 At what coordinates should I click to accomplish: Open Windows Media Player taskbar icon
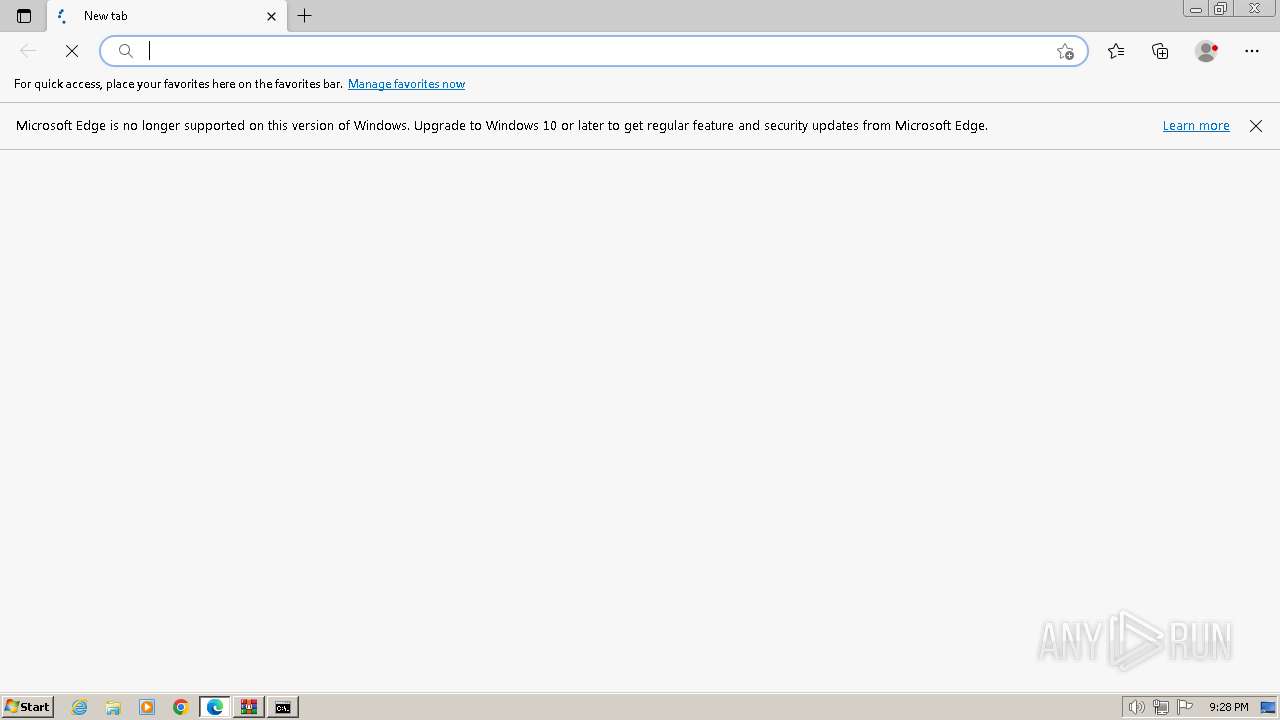click(147, 707)
